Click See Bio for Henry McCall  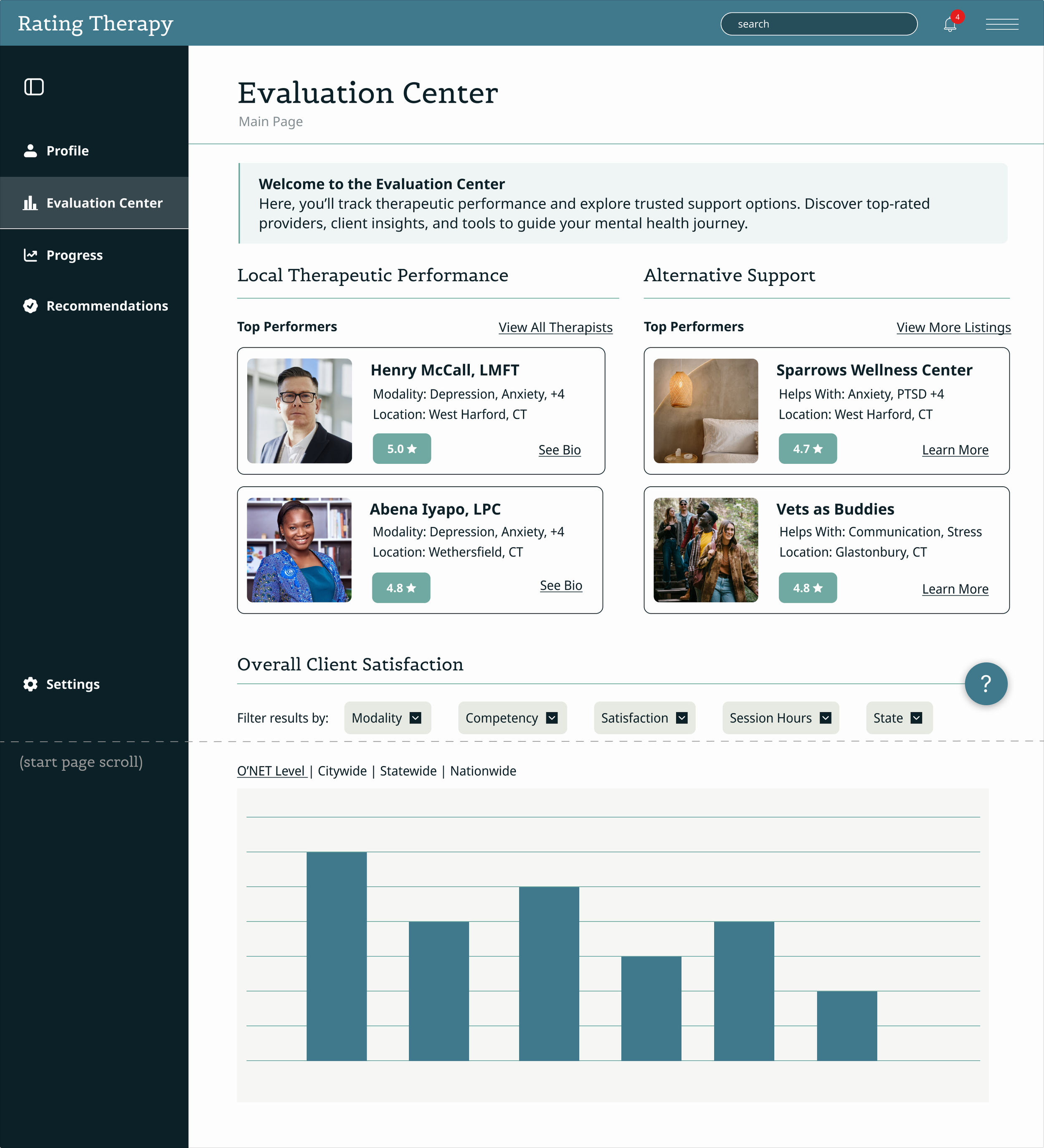pos(559,450)
